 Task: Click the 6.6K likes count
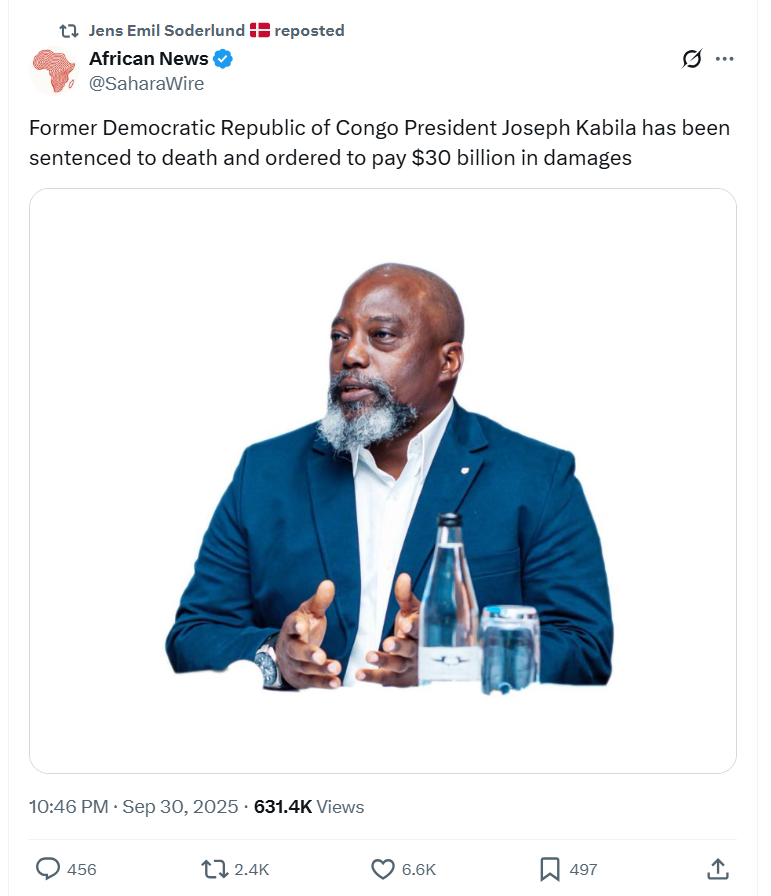click(417, 869)
